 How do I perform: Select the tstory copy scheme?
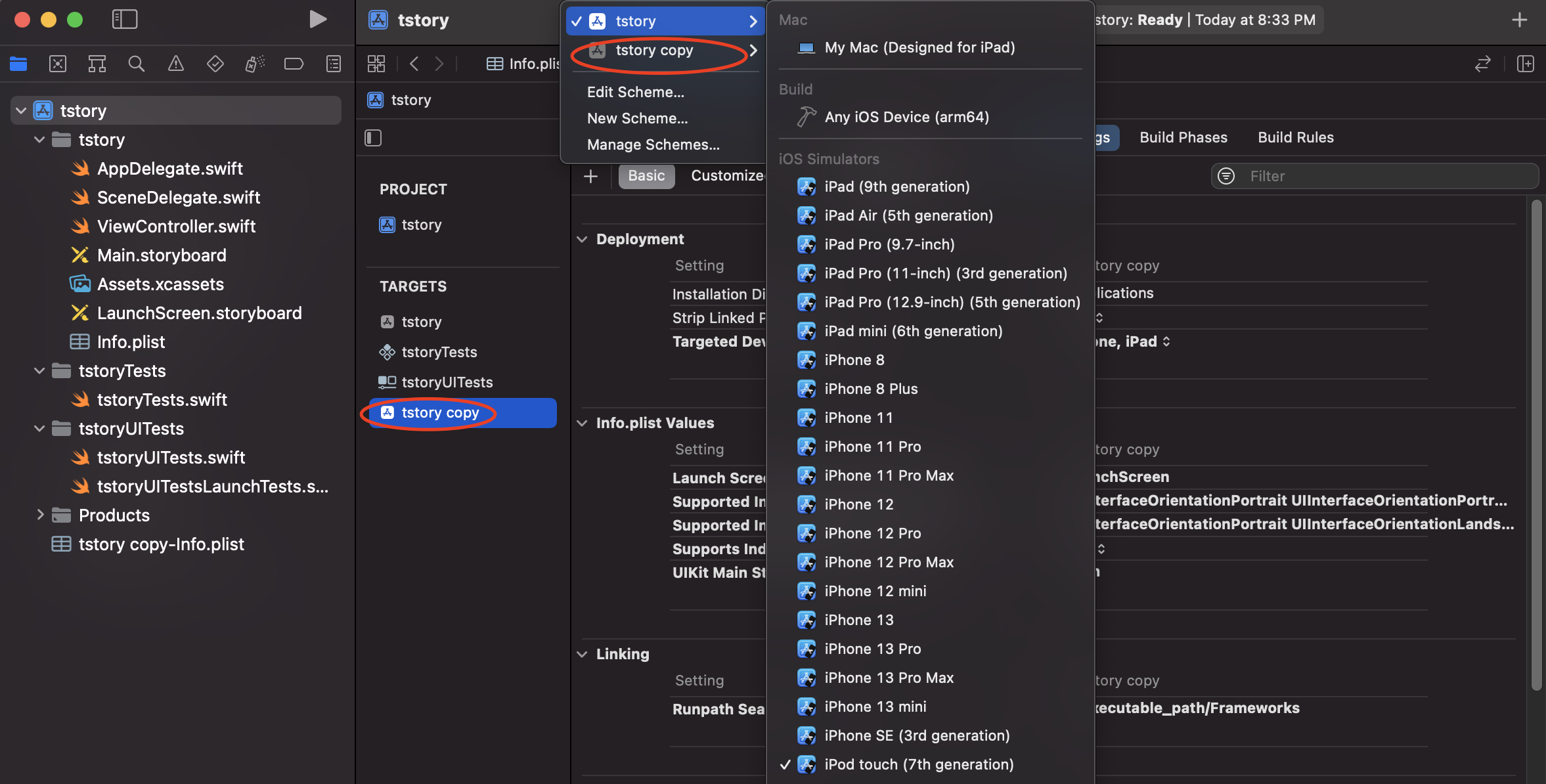654,51
